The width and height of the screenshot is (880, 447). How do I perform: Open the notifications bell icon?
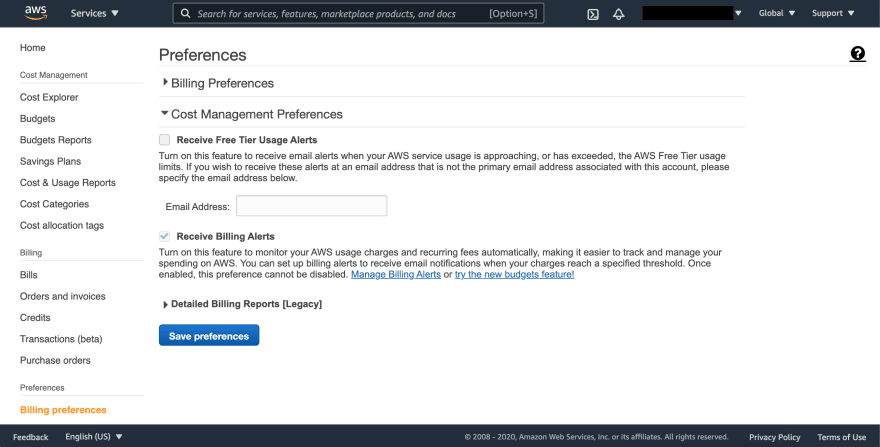tap(618, 14)
